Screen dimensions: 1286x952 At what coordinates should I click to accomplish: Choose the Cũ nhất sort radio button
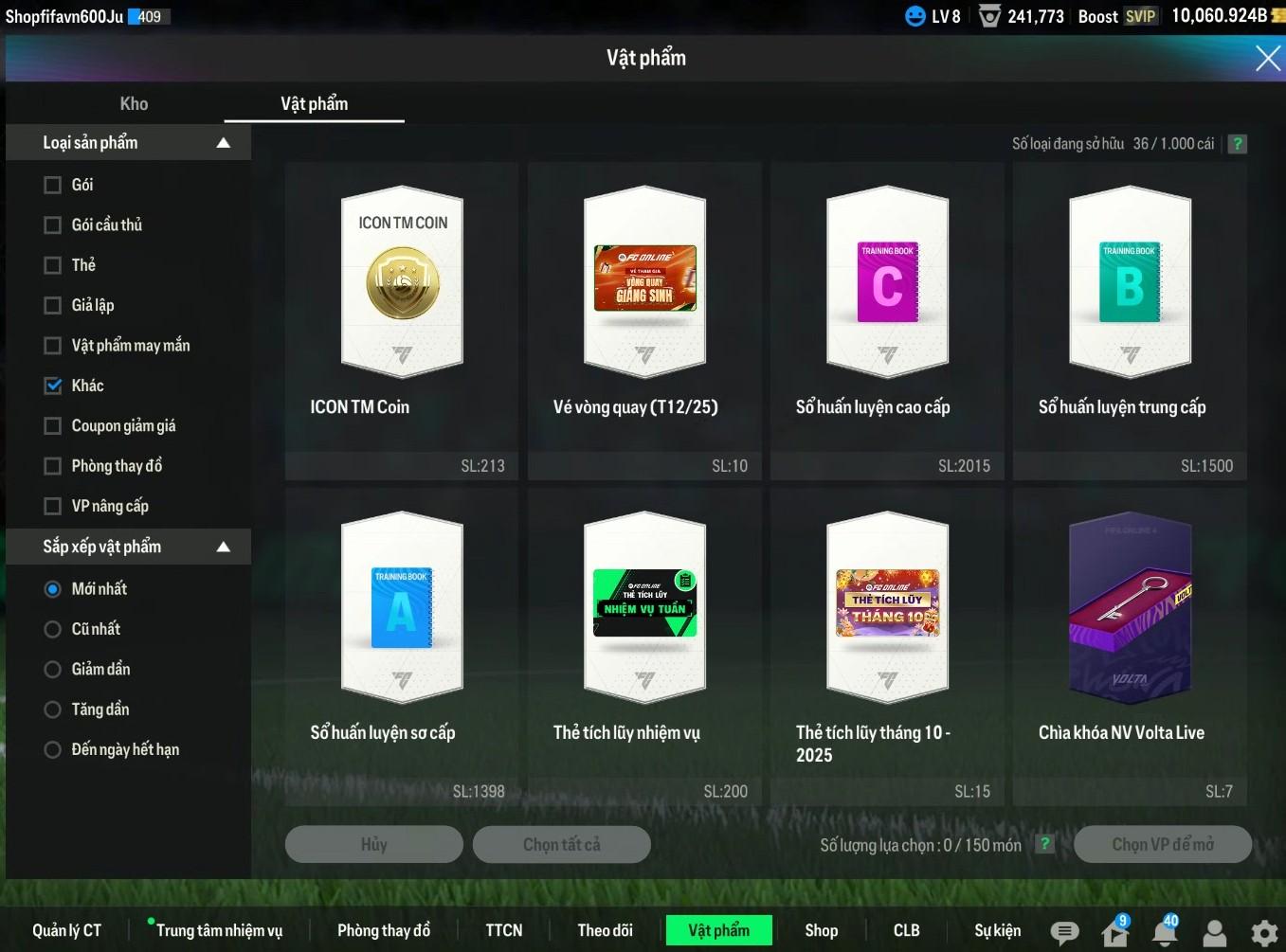[53, 629]
